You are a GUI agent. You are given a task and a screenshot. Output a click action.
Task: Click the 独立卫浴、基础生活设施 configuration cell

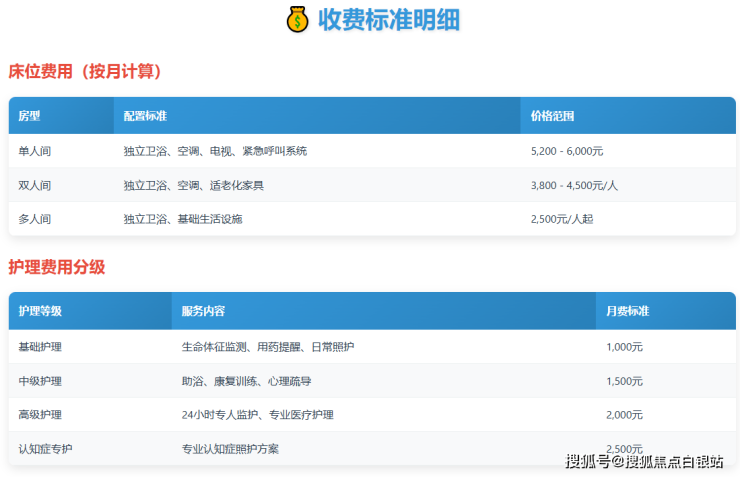183,219
